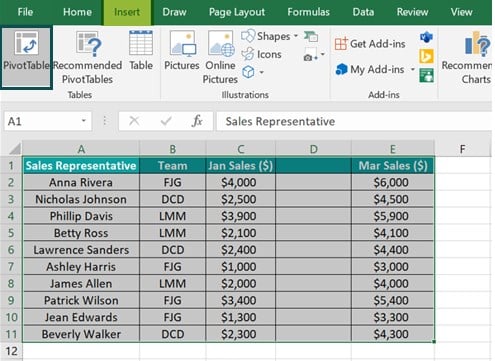495x361 pixels.
Task: Expand the Screenshot dropdown arrow
Action: tap(323, 54)
